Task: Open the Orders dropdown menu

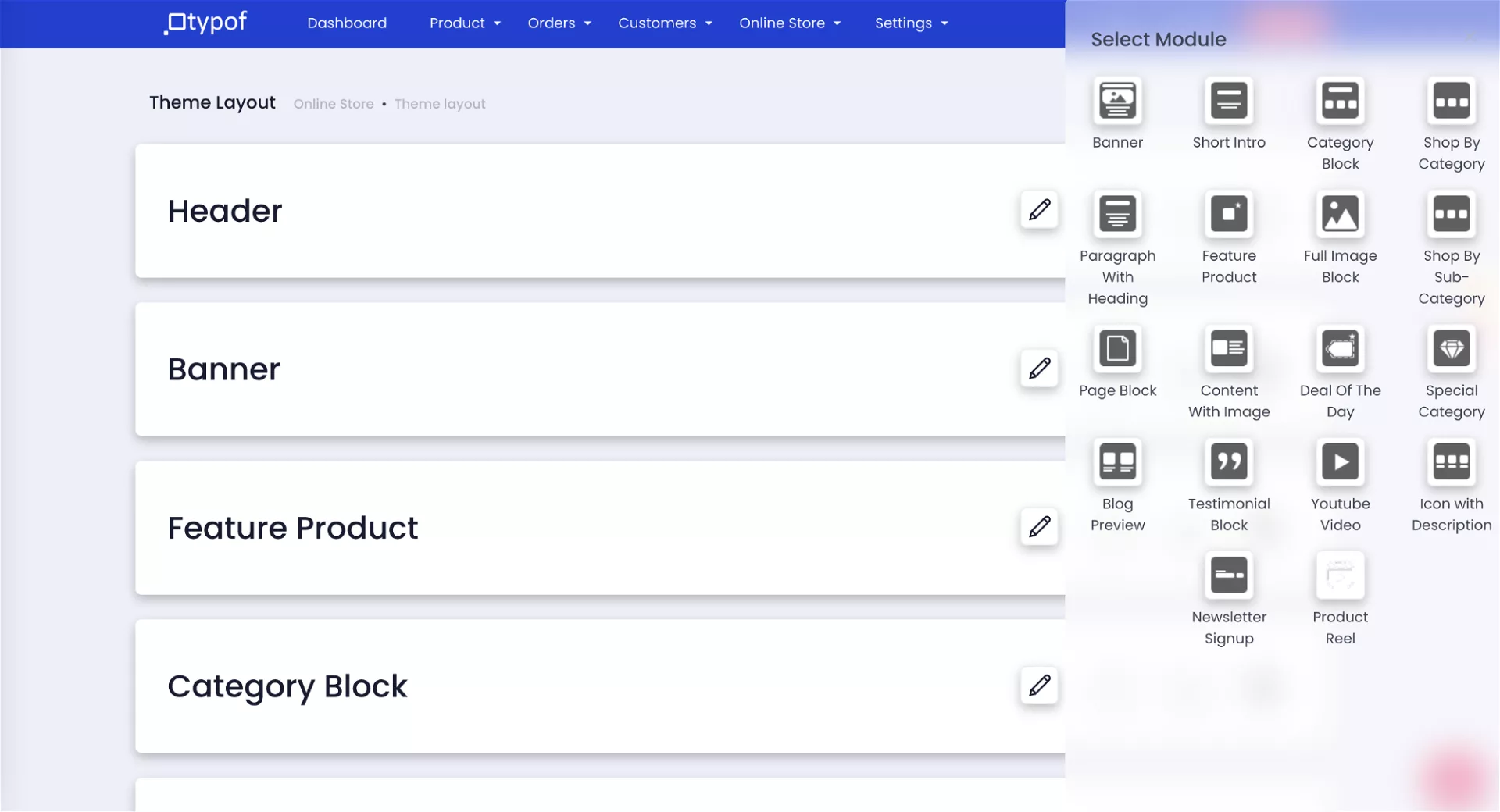Action: tap(559, 23)
